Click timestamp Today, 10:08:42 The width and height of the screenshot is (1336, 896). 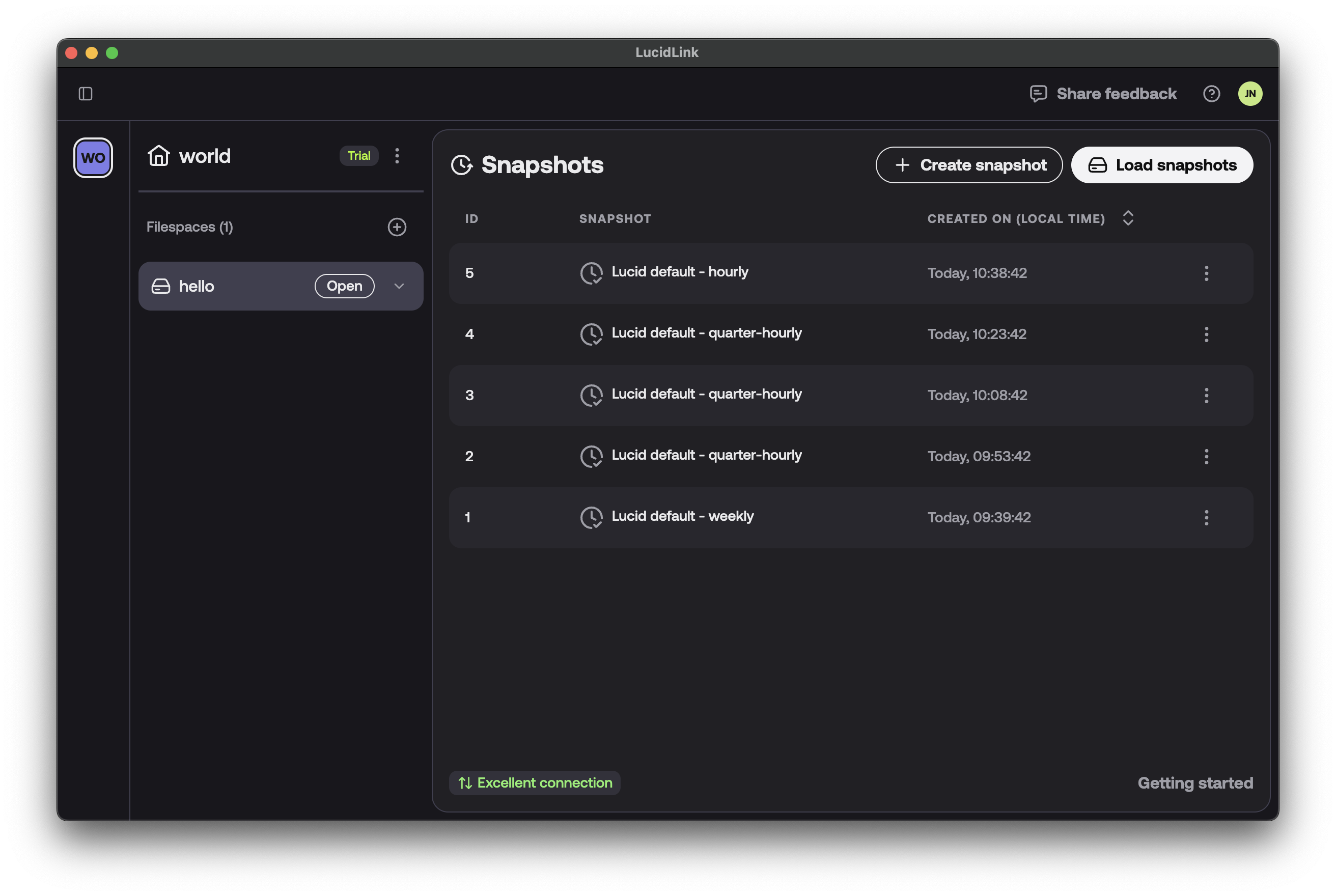click(x=977, y=396)
